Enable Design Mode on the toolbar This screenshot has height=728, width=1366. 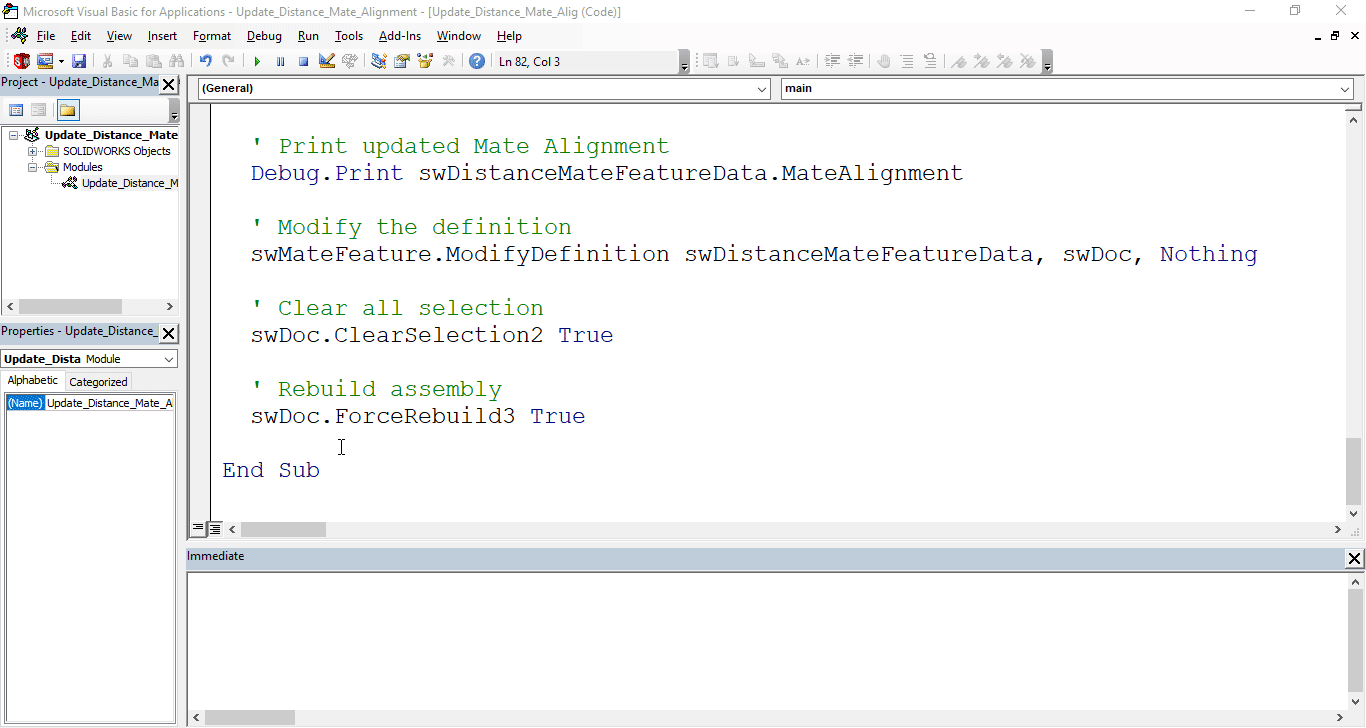coord(327,61)
